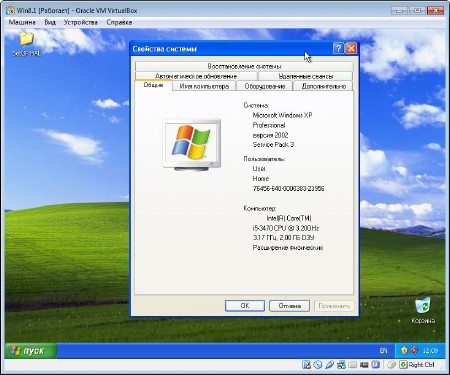450x375 pixels.
Task: Go to the Дополнительно tab
Action: pos(323,86)
